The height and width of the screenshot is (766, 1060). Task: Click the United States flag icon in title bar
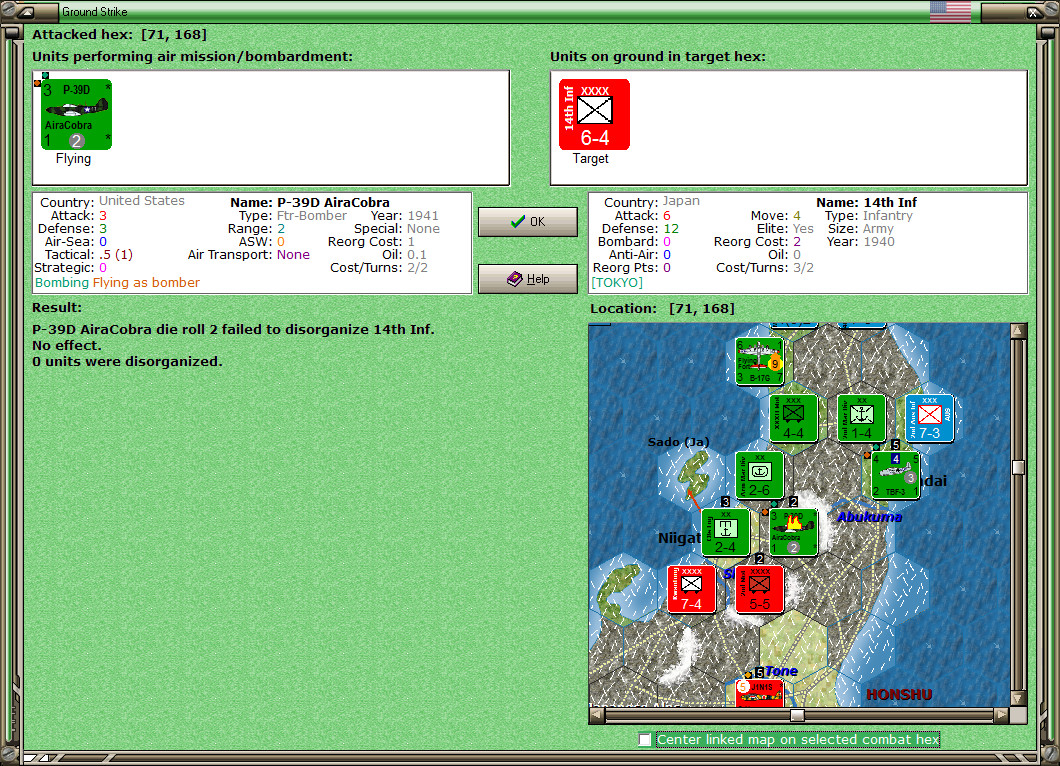point(950,11)
